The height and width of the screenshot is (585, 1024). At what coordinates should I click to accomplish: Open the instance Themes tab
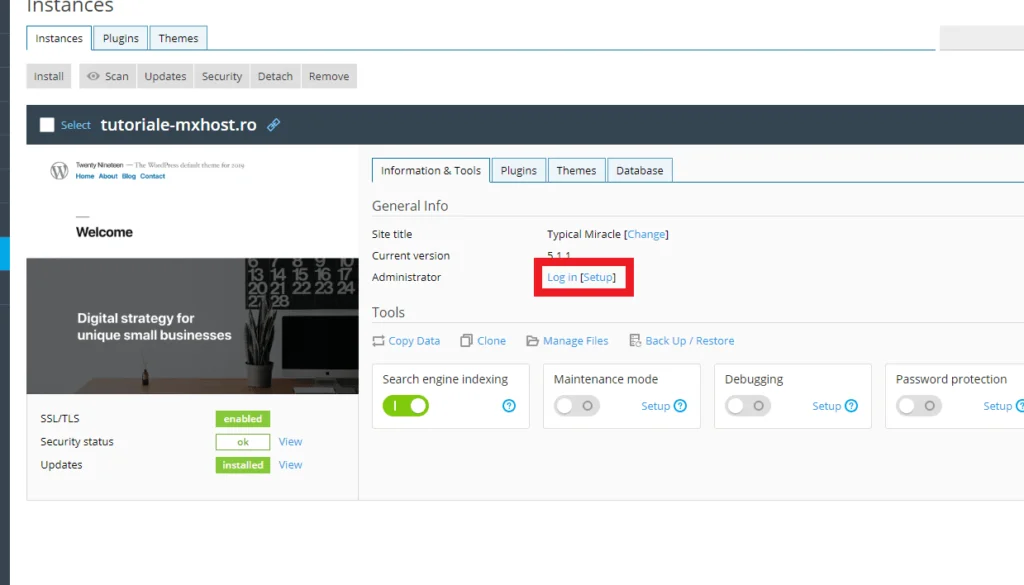coord(576,170)
